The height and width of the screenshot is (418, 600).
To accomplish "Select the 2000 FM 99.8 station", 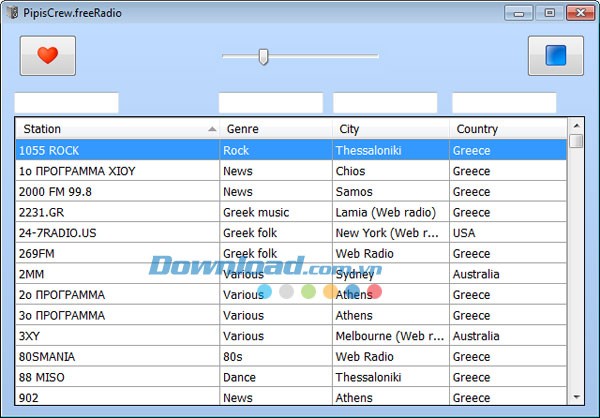I will (x=117, y=191).
